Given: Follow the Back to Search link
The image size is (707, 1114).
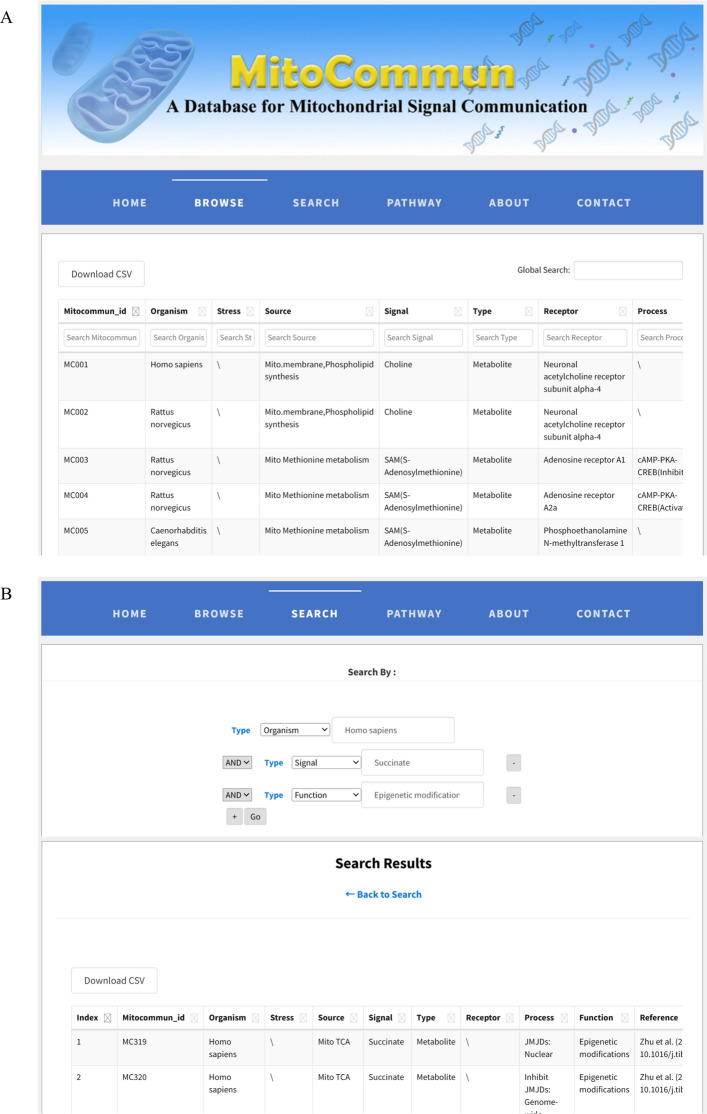Looking at the screenshot, I should coord(383,894).
